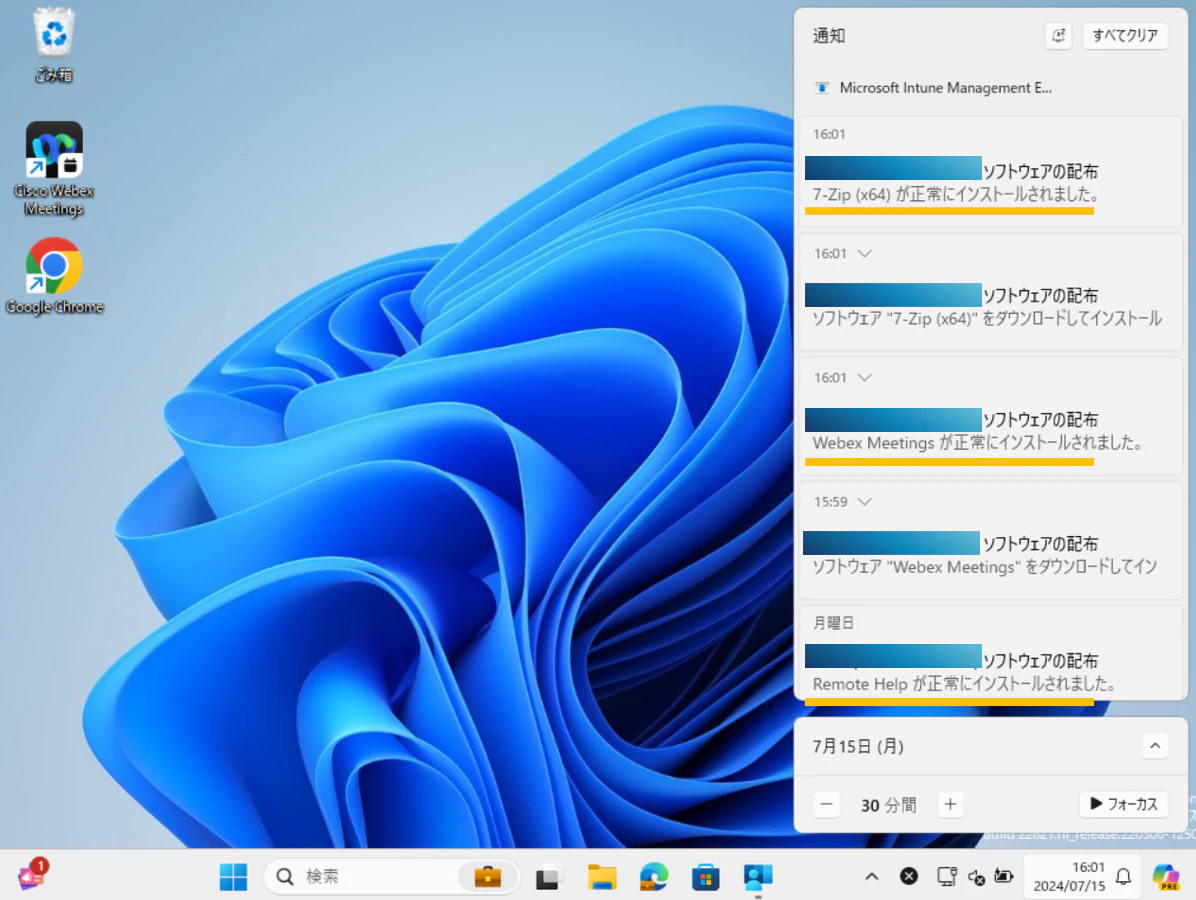Open the Webex Meetings installed successfully notification
Image resolution: width=1196 pixels, height=900 pixels.
[x=990, y=417]
